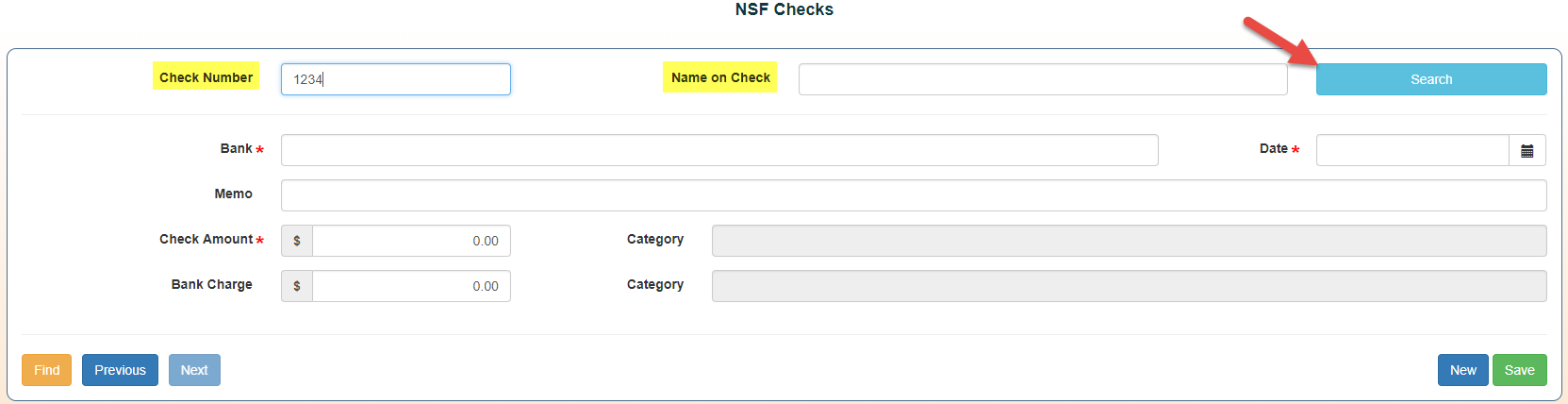This screenshot has width=1568, height=404.
Task: Open the Category field for Bank Charge
Action: click(1129, 286)
